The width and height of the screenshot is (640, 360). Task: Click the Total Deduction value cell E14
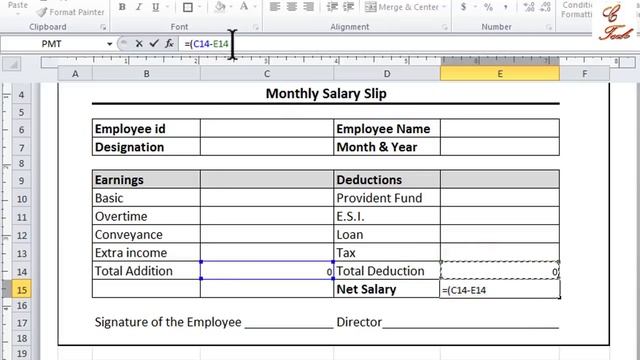click(x=500, y=271)
